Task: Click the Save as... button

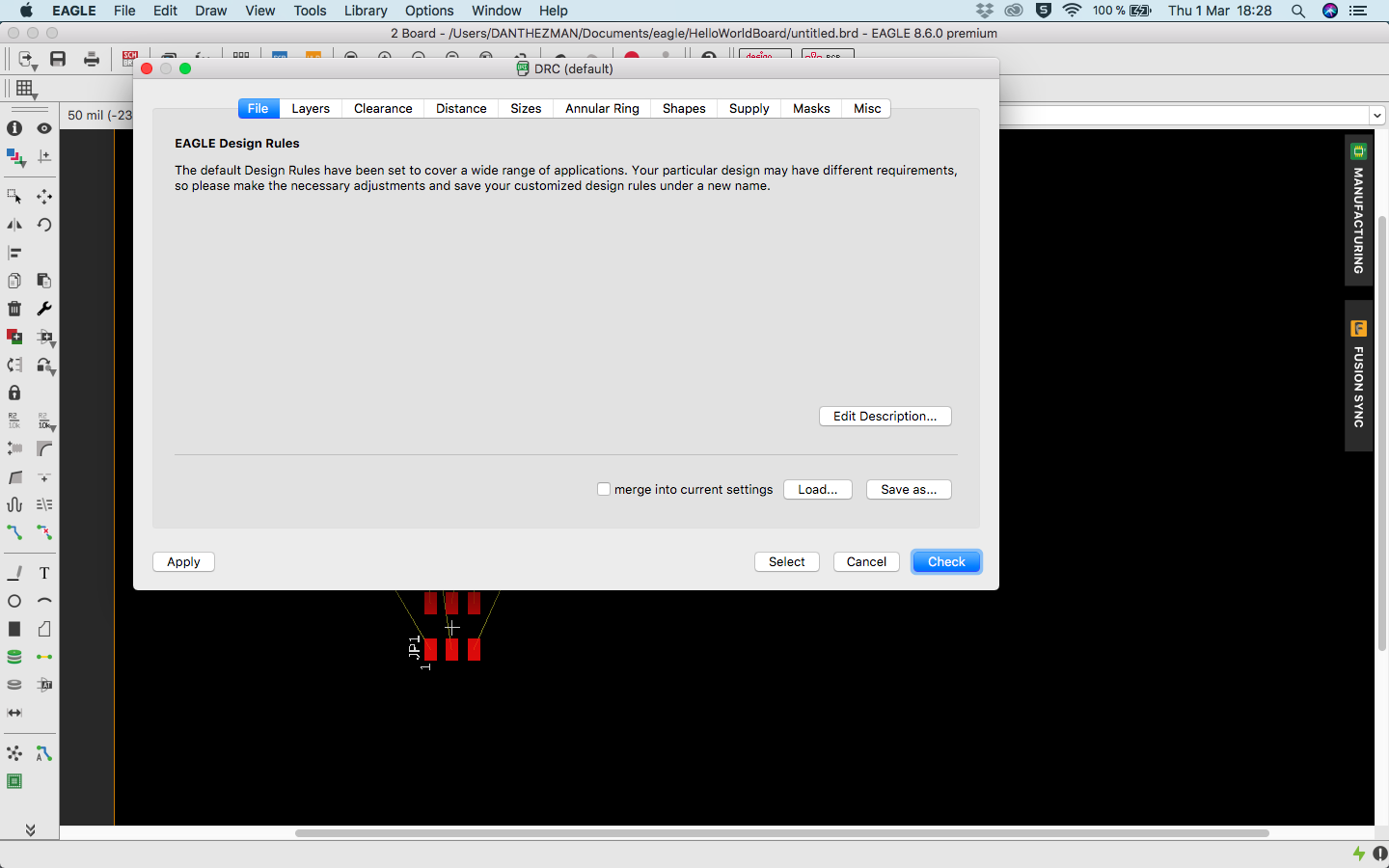Action: [x=909, y=489]
